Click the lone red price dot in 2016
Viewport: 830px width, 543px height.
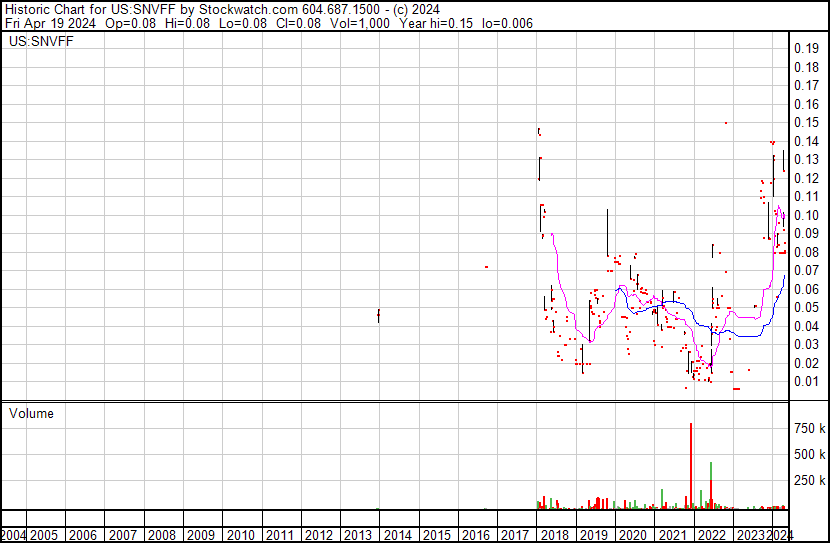coord(486,267)
